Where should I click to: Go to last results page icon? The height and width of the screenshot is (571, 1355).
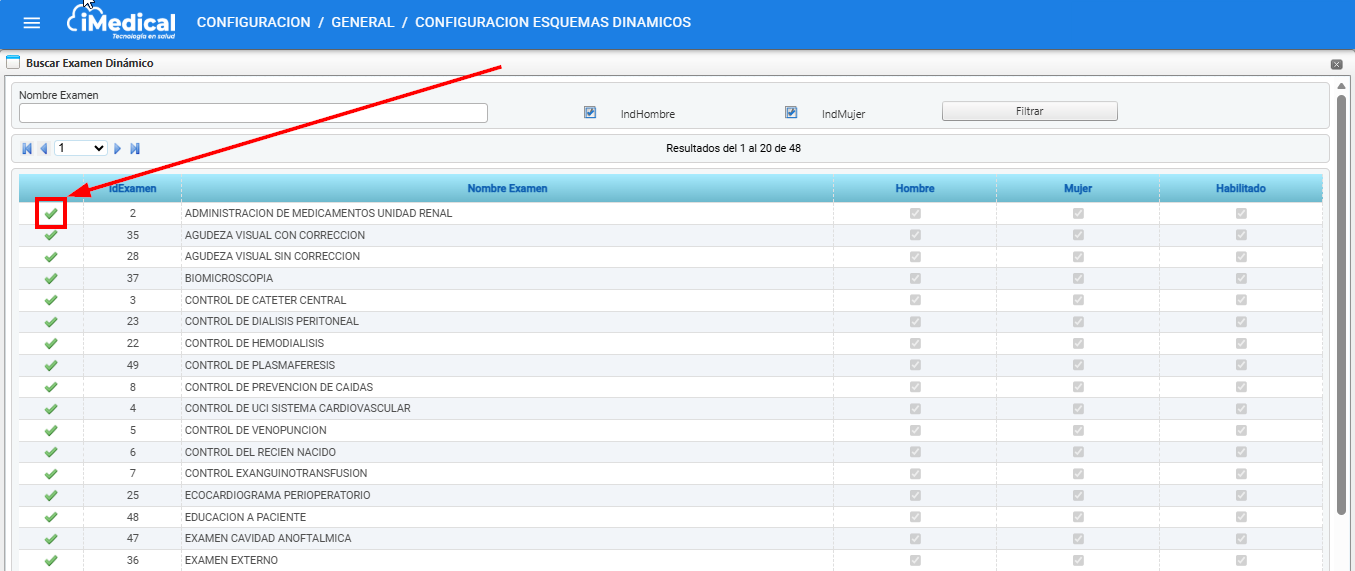[135, 148]
